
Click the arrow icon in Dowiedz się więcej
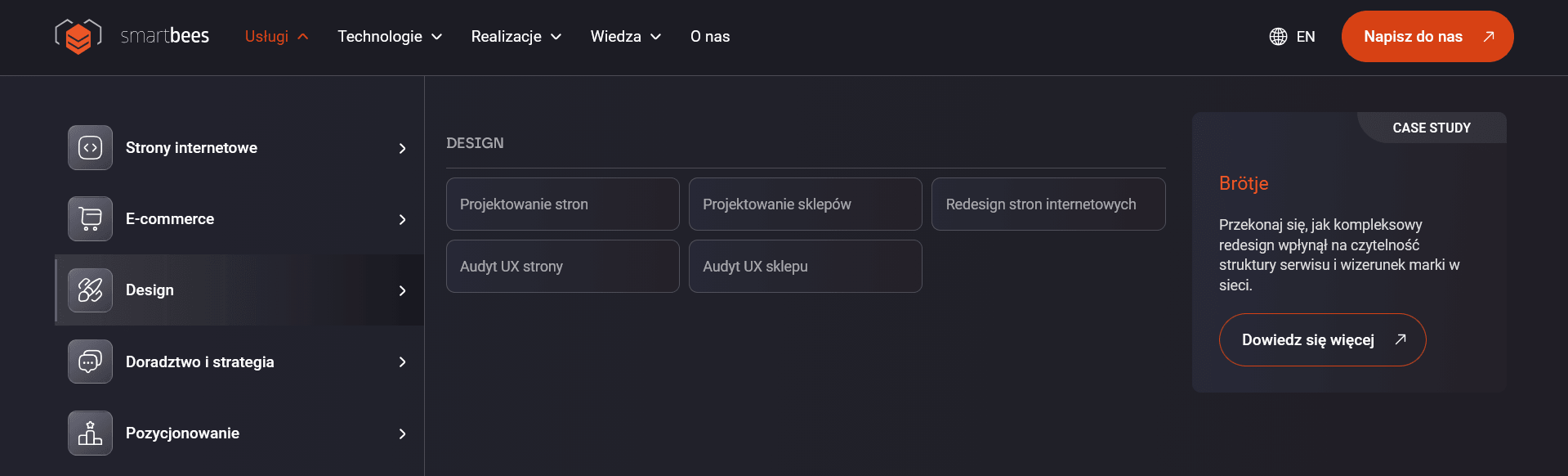[x=1400, y=339]
